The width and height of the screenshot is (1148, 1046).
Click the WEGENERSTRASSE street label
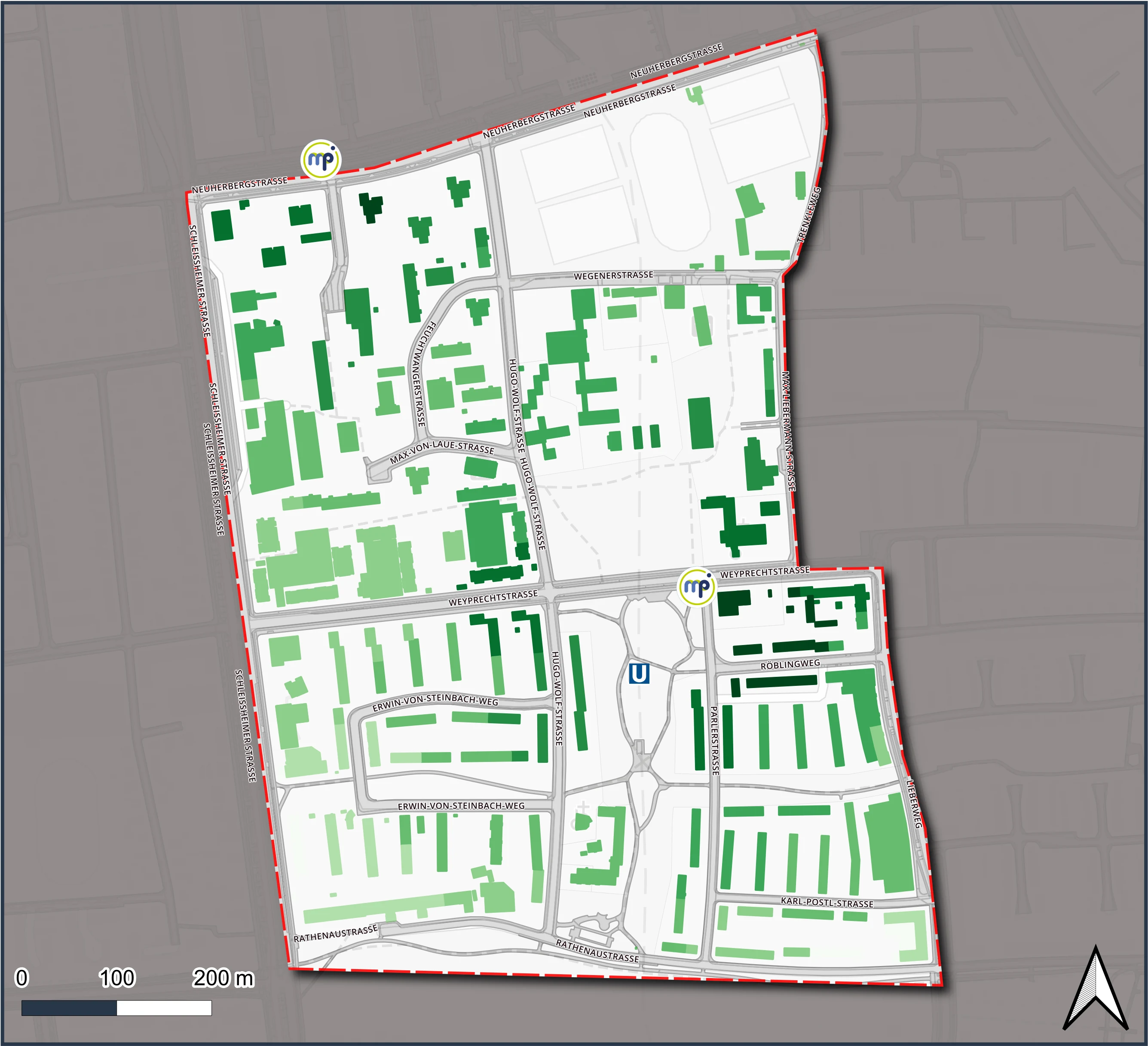point(613,275)
